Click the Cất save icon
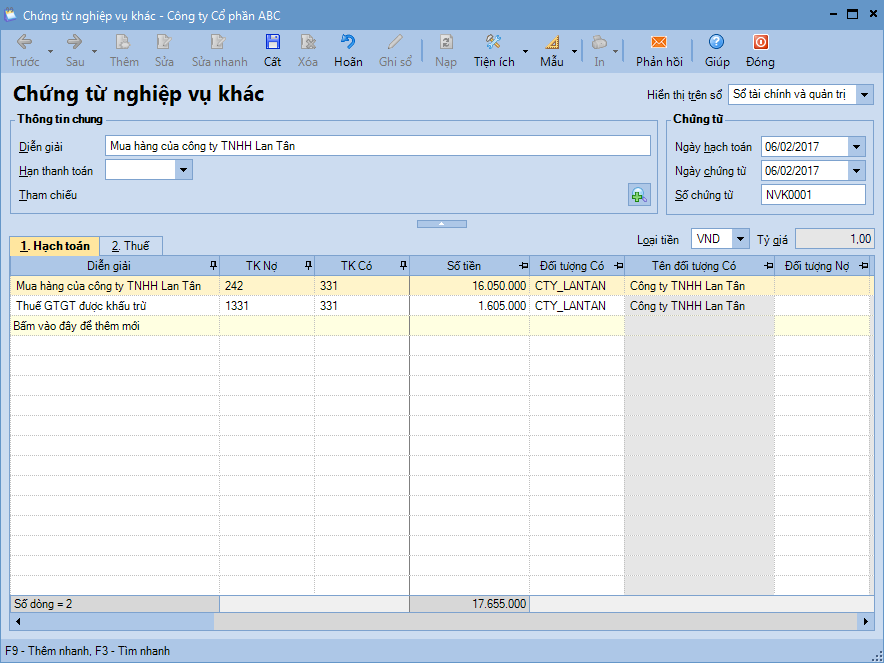The height and width of the screenshot is (663, 884). coord(272,43)
